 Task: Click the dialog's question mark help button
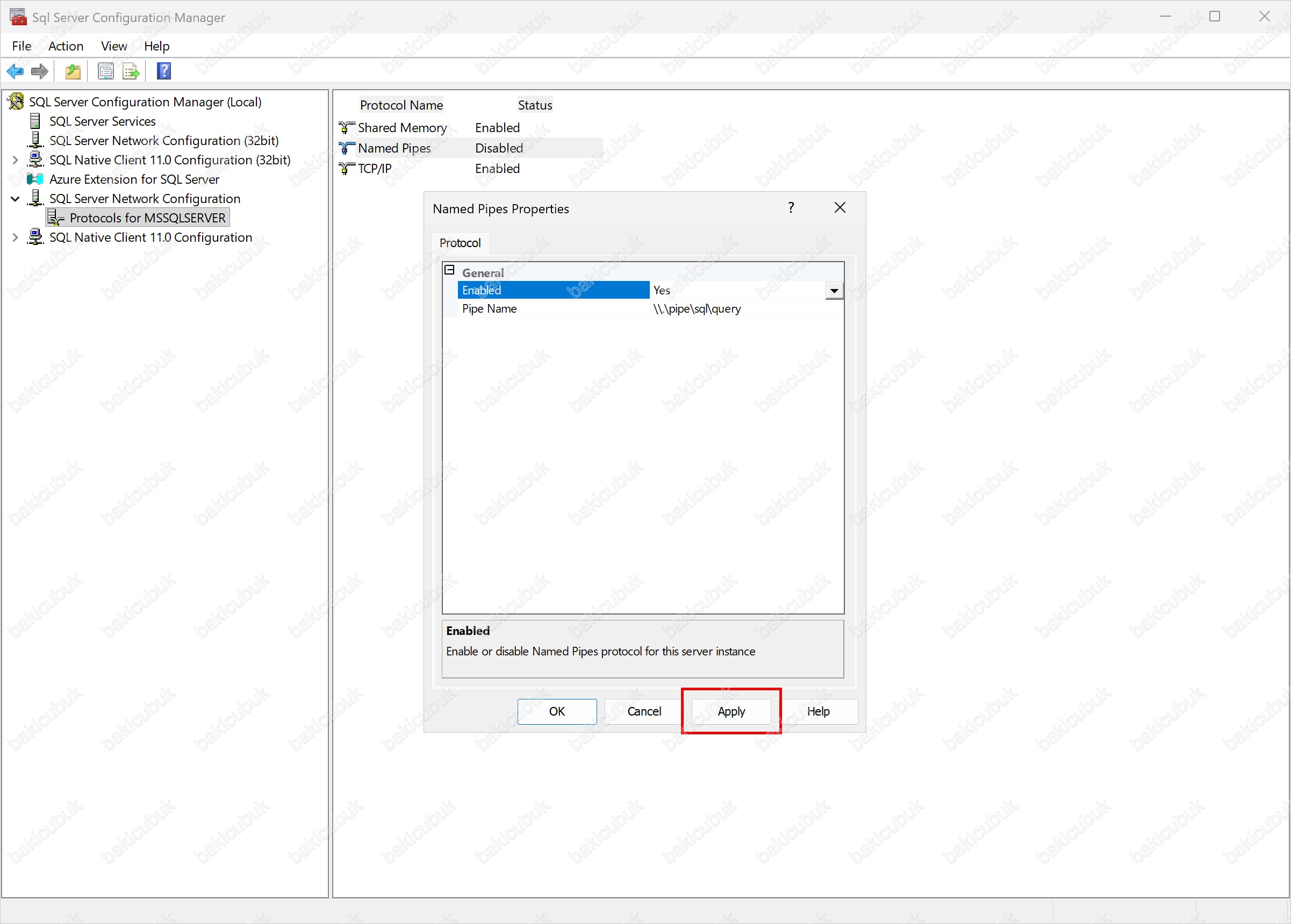(791, 208)
